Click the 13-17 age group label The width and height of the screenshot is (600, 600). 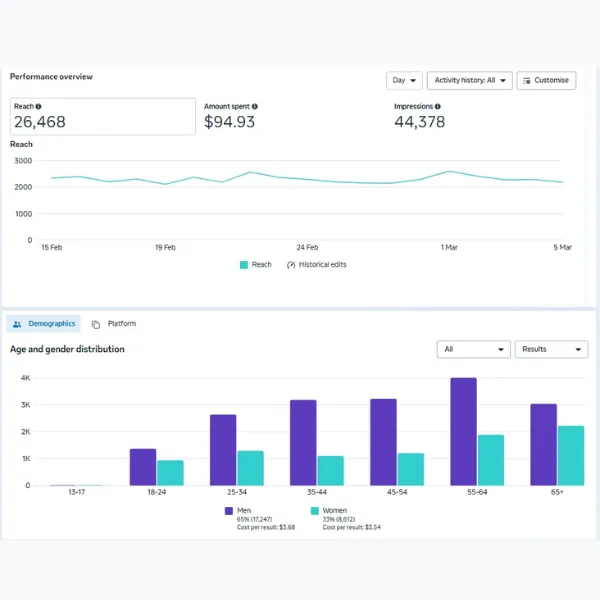[77, 492]
